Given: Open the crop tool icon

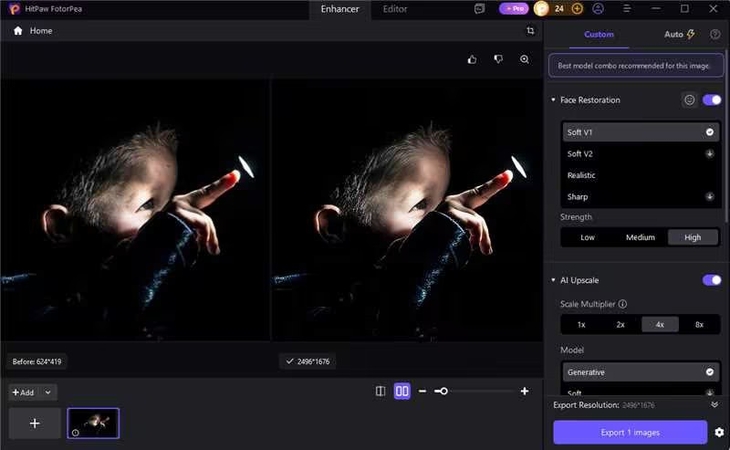Looking at the screenshot, I should 530,31.
